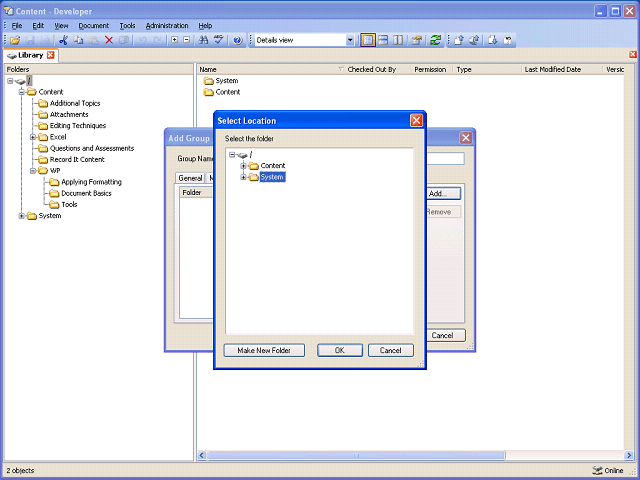This screenshot has width=640, height=480.
Task: Click the vertical split layout icon
Action: tap(398, 40)
